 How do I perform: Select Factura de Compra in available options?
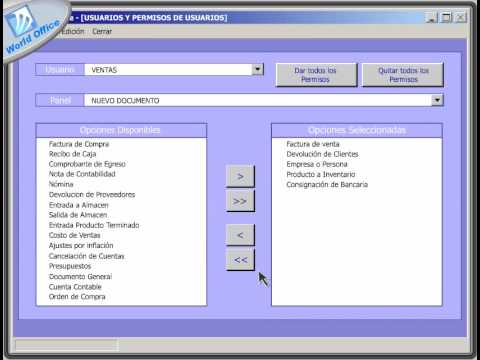coord(79,144)
